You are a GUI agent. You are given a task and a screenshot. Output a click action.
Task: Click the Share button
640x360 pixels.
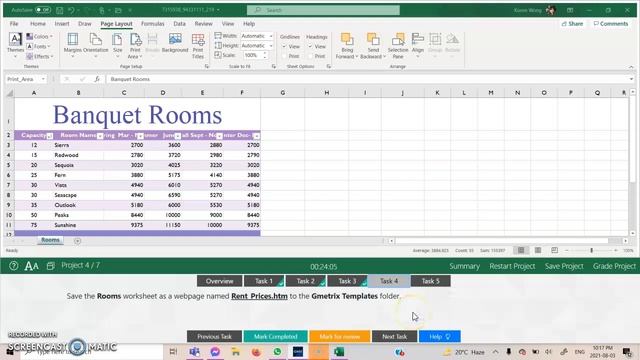(x=572, y=24)
